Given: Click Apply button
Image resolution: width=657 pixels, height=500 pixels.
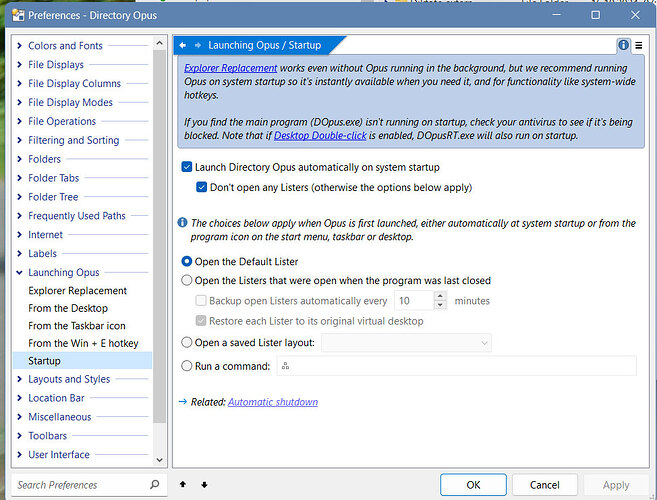Looking at the screenshot, I should [x=616, y=485].
